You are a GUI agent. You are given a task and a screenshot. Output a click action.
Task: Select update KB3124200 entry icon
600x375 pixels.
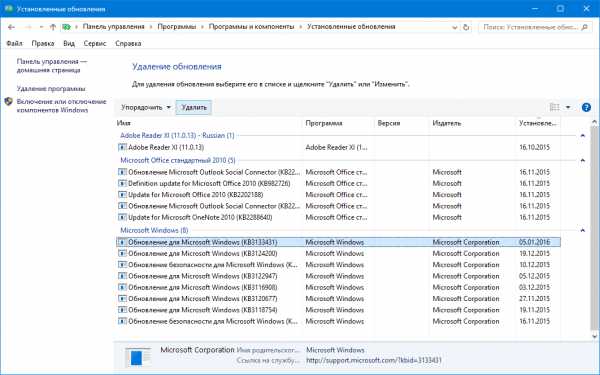point(122,253)
